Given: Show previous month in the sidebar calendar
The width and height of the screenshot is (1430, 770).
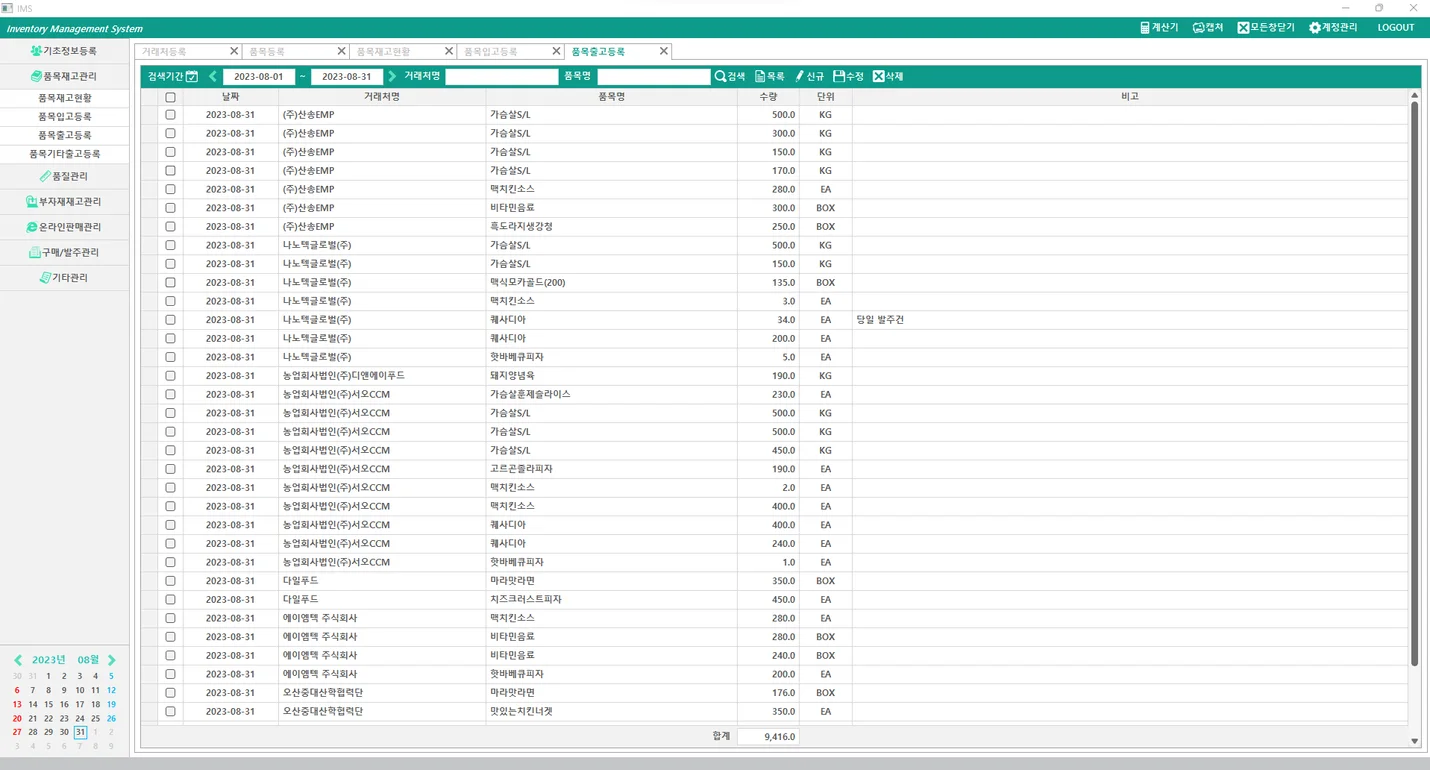Looking at the screenshot, I should click(x=18, y=660).
